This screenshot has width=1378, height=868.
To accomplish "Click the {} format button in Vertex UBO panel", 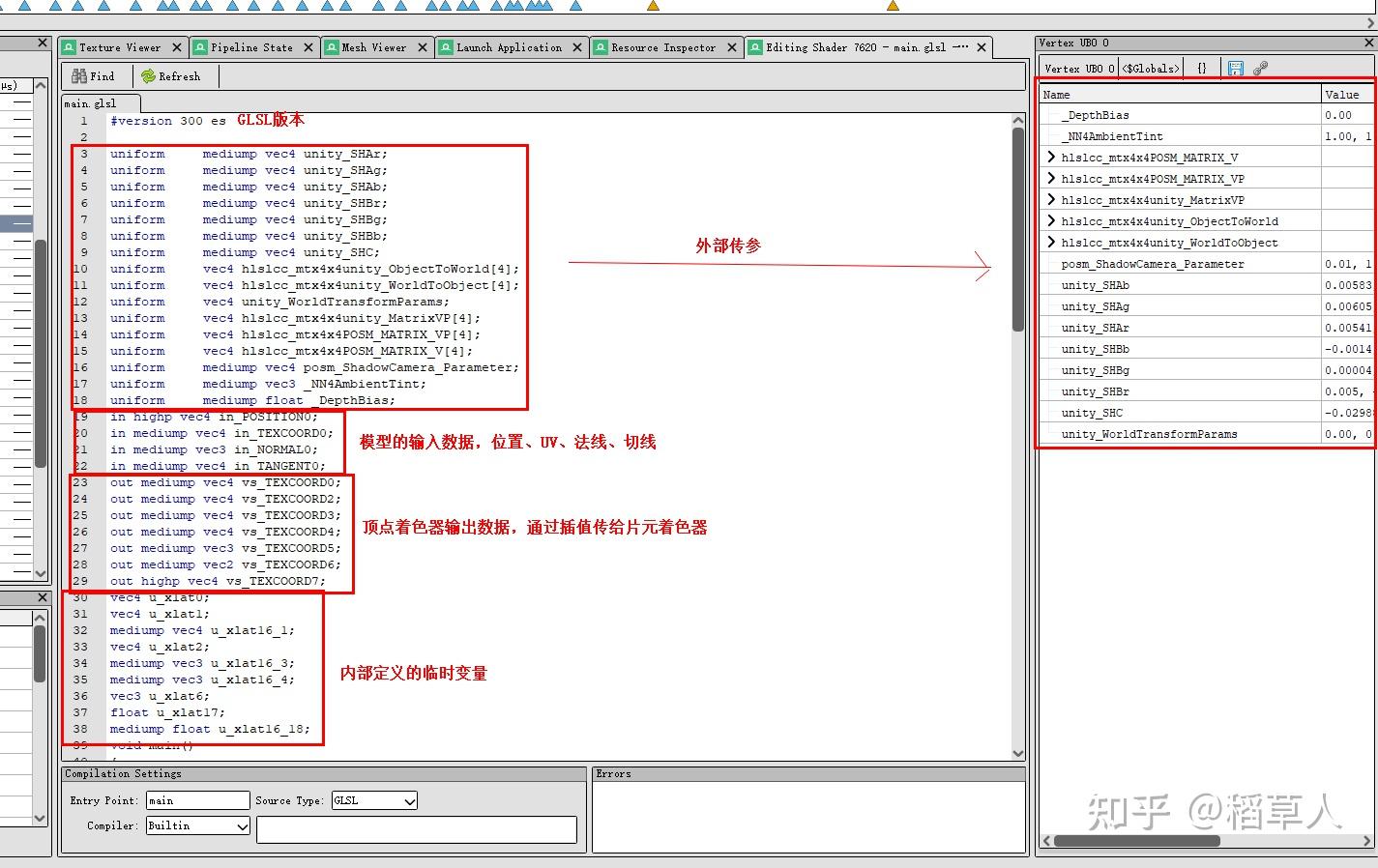I will 1201,68.
